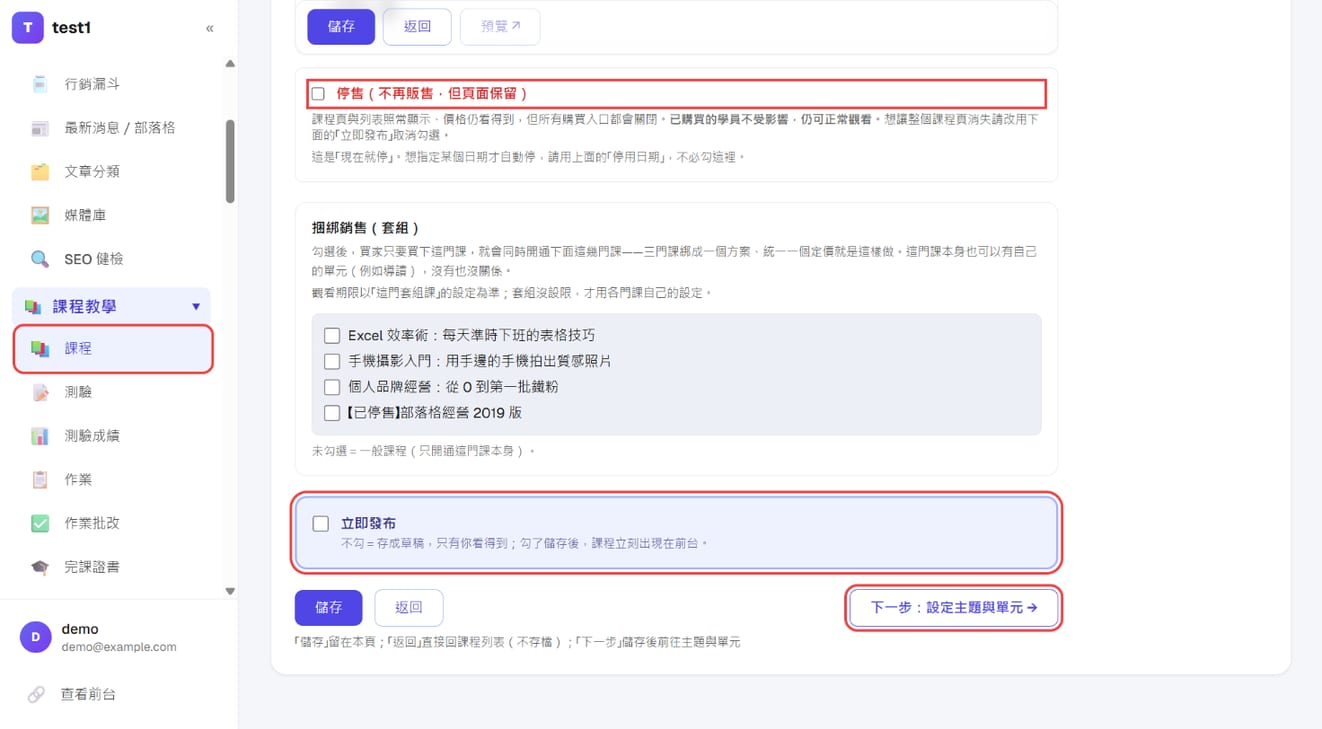This screenshot has width=1322, height=729.
Task: Collapse the 課程教學 section arrow
Action: (196, 307)
